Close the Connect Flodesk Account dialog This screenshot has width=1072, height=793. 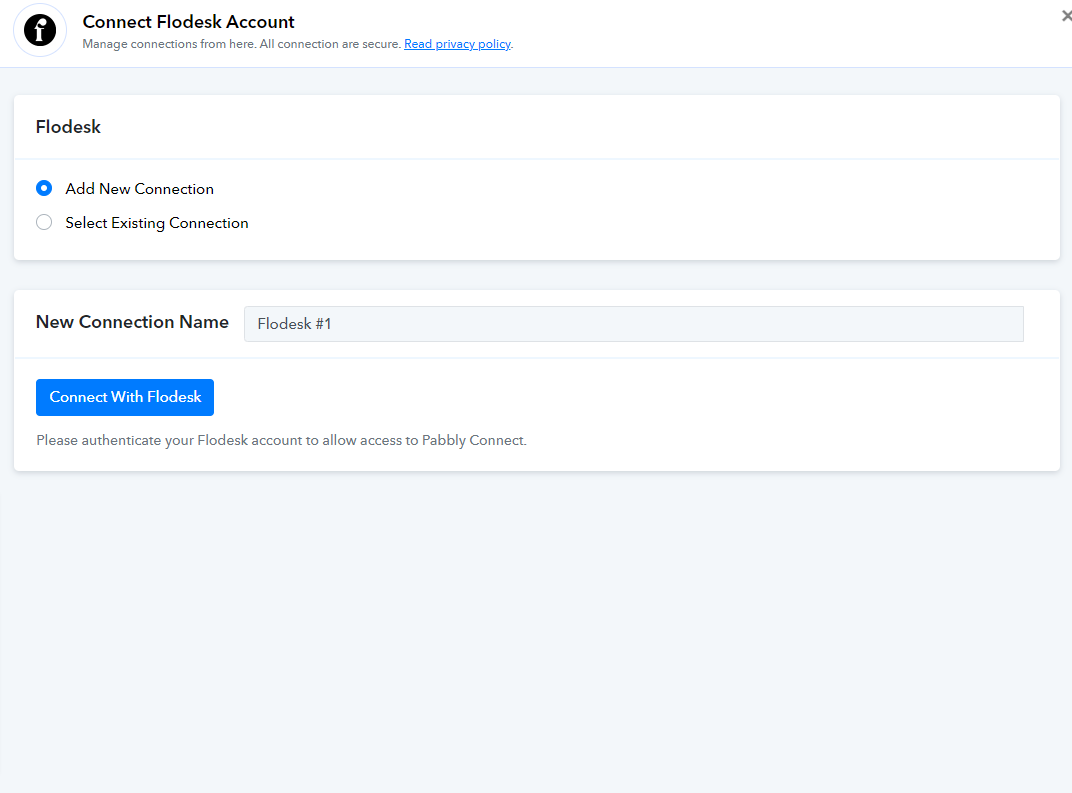1066,16
